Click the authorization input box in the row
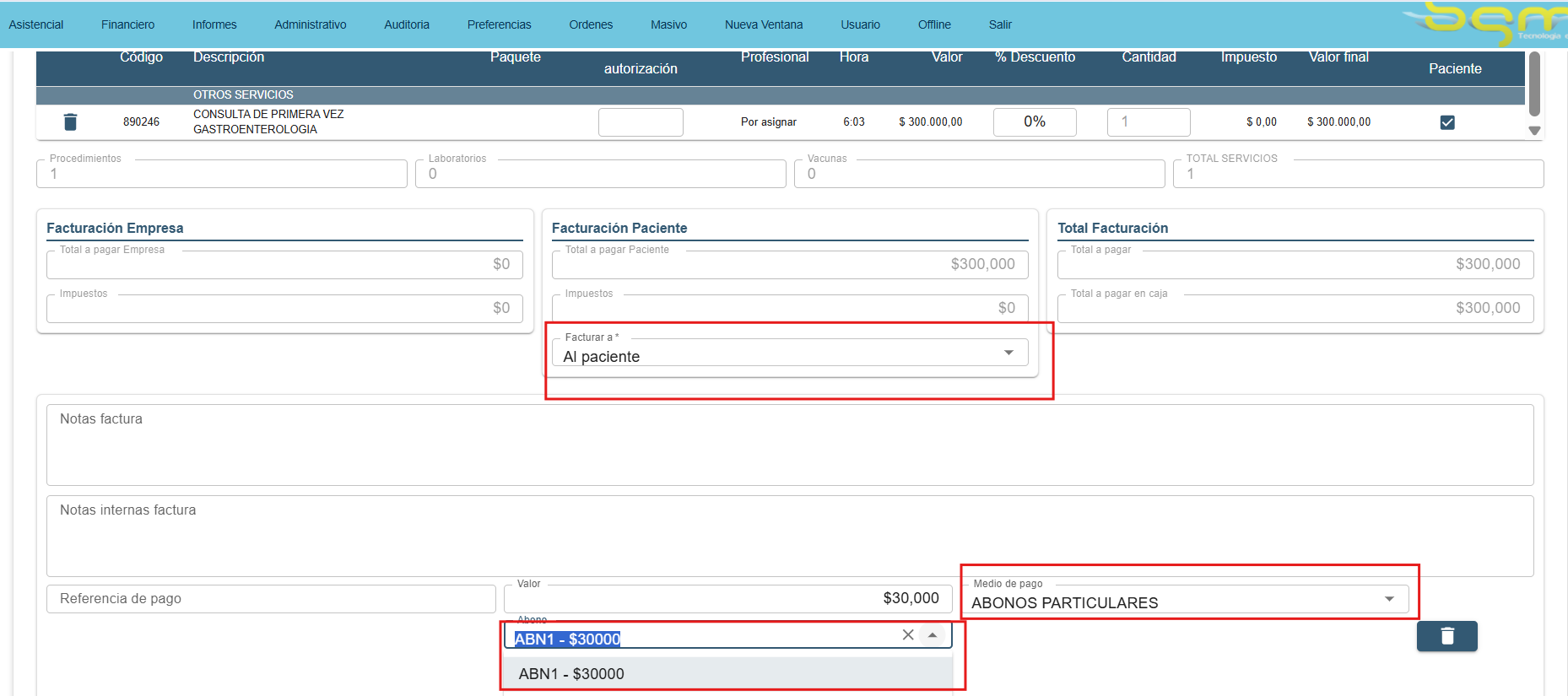The image size is (1568, 696). coord(641,122)
